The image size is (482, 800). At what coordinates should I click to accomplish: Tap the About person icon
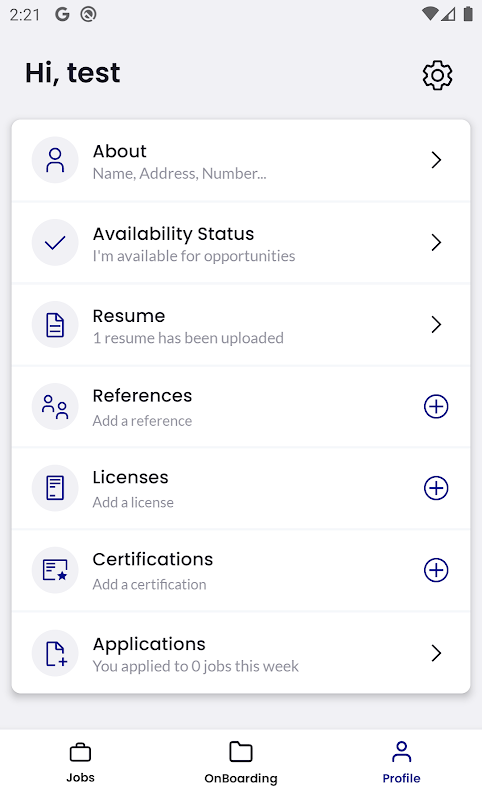pos(55,160)
